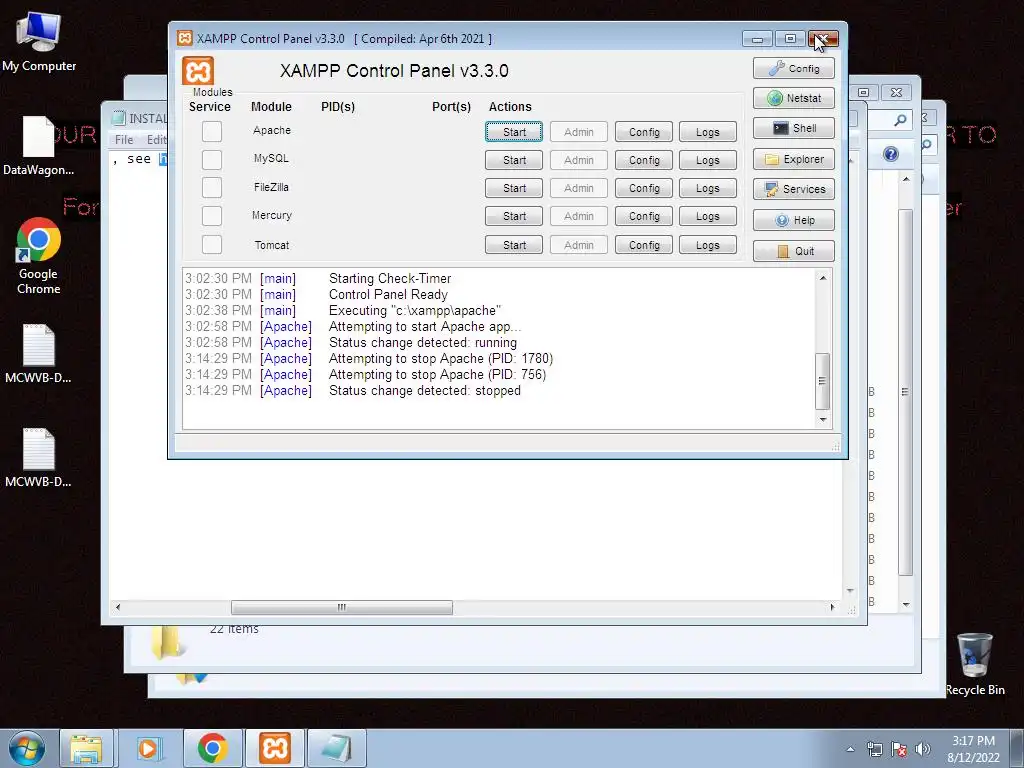The height and width of the screenshot is (768, 1024).
Task: Click log scrollbar down arrow in XAMPP
Action: [823, 419]
